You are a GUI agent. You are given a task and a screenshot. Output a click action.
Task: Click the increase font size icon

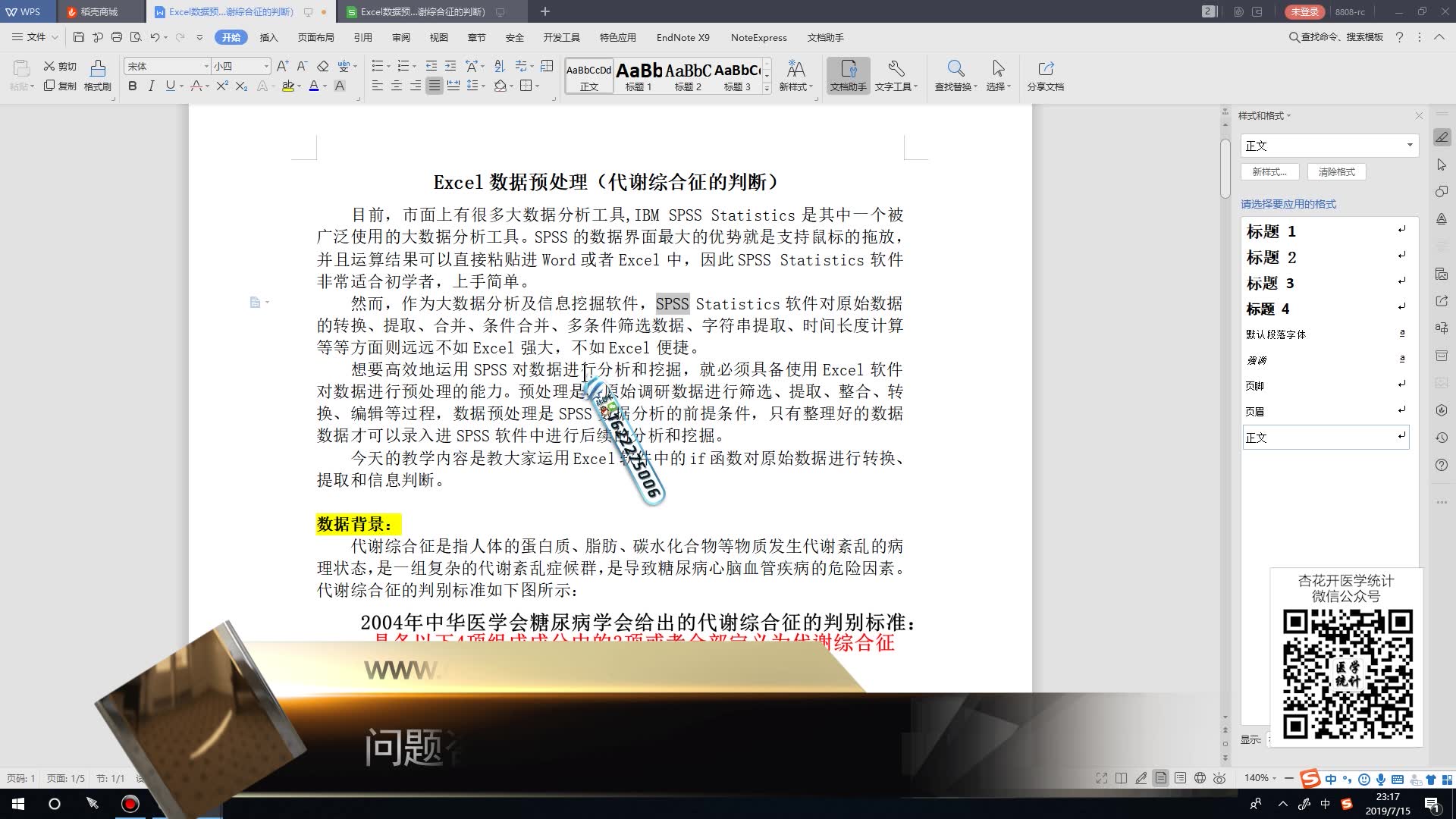click(x=282, y=66)
